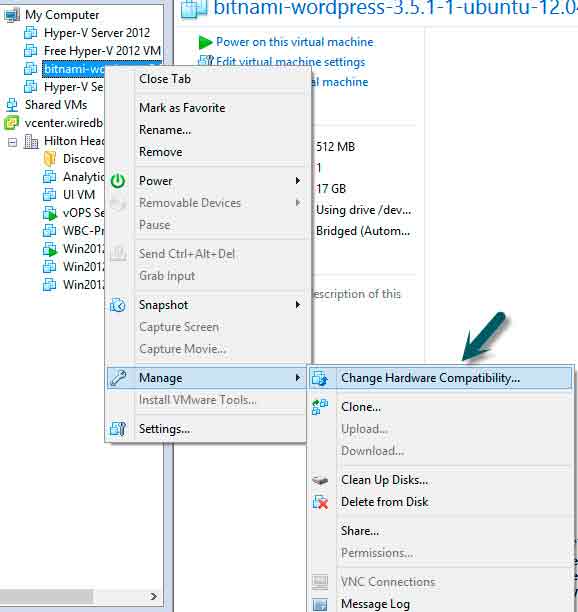This screenshot has width=578, height=612.
Task: Select Rename in the context menu
Action: (x=165, y=130)
